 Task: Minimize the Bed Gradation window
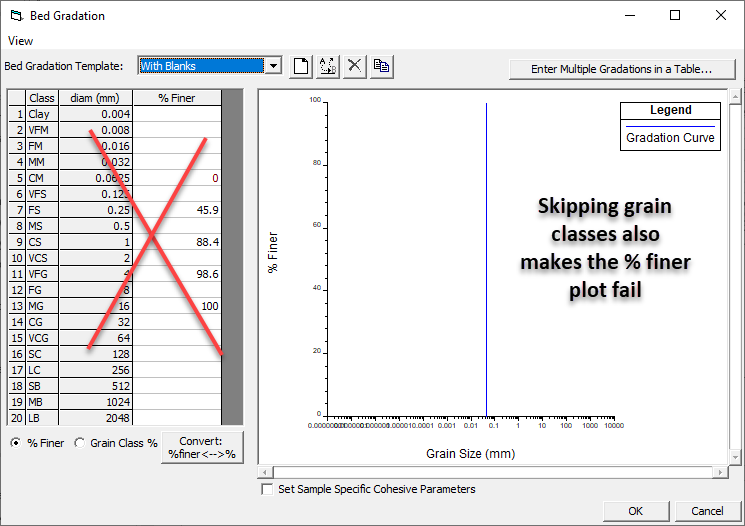click(630, 16)
